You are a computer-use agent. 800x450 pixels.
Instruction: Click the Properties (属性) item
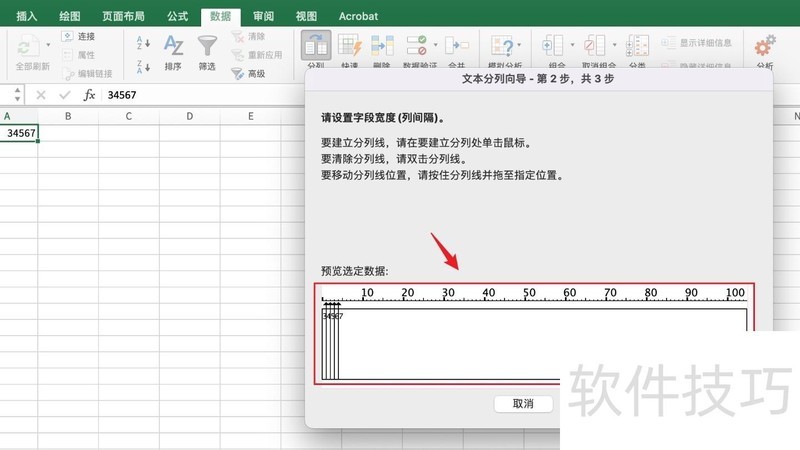coord(78,55)
